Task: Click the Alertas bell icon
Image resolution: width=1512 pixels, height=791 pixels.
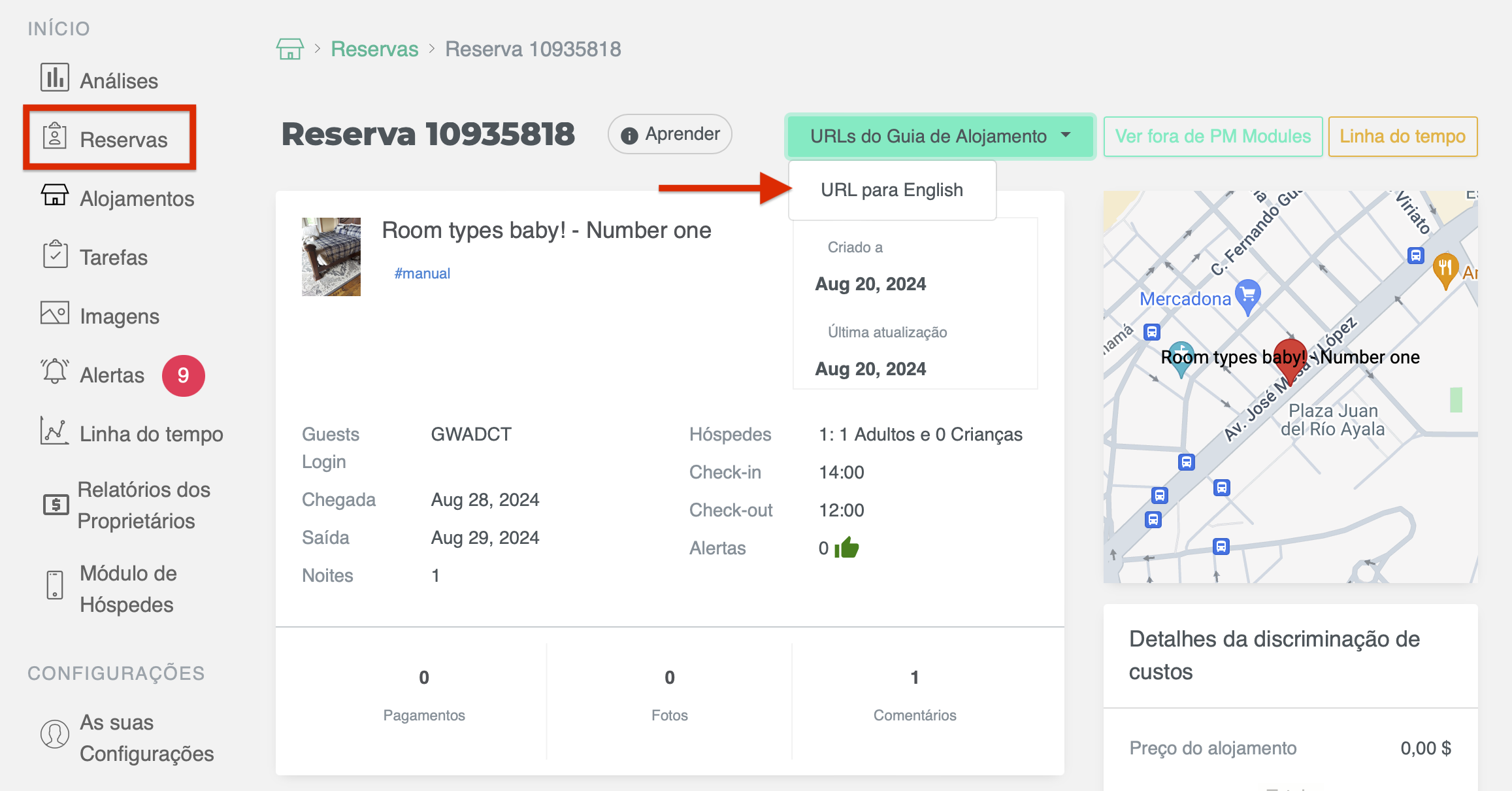Action: [x=55, y=372]
